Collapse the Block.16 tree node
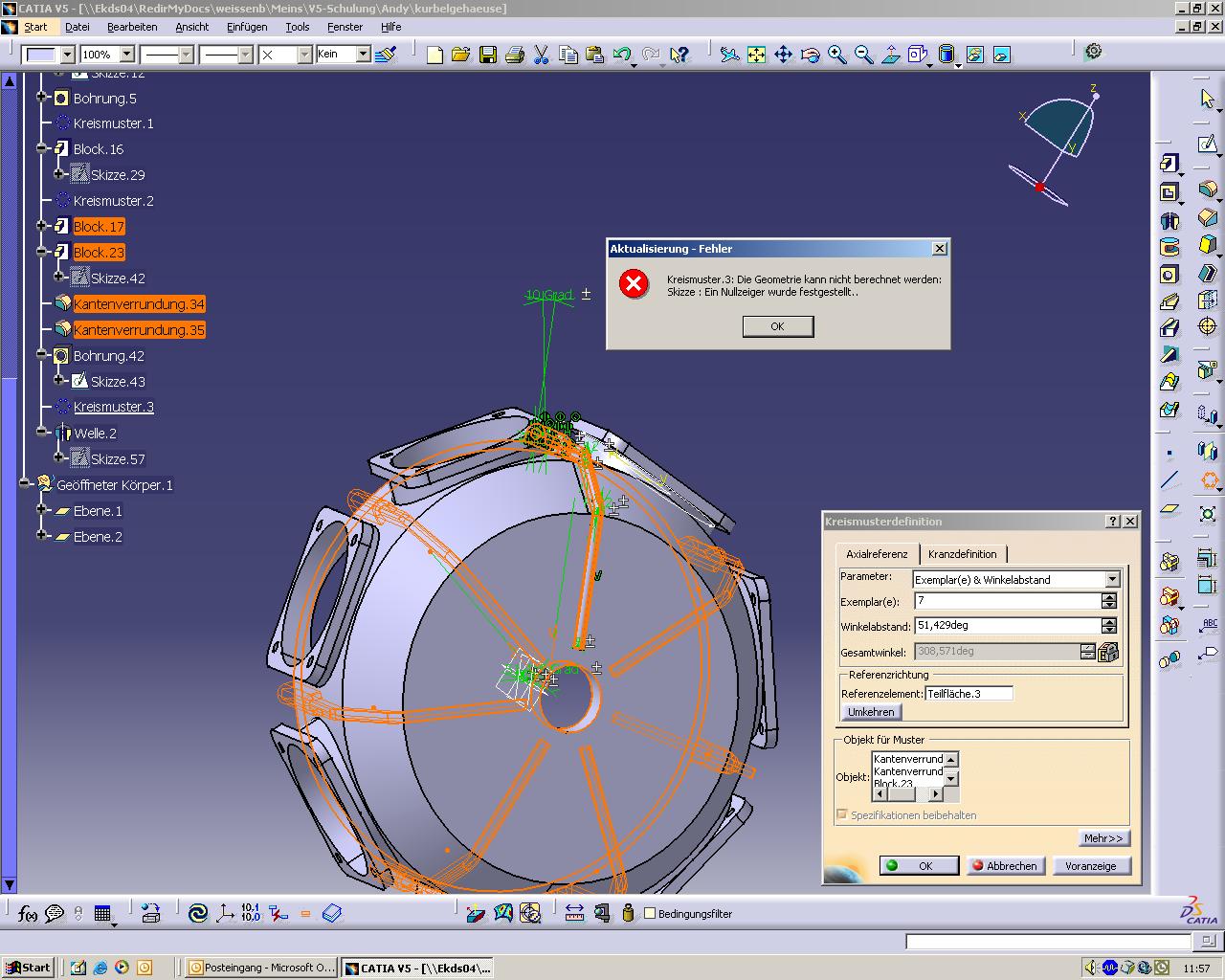 click(42, 148)
